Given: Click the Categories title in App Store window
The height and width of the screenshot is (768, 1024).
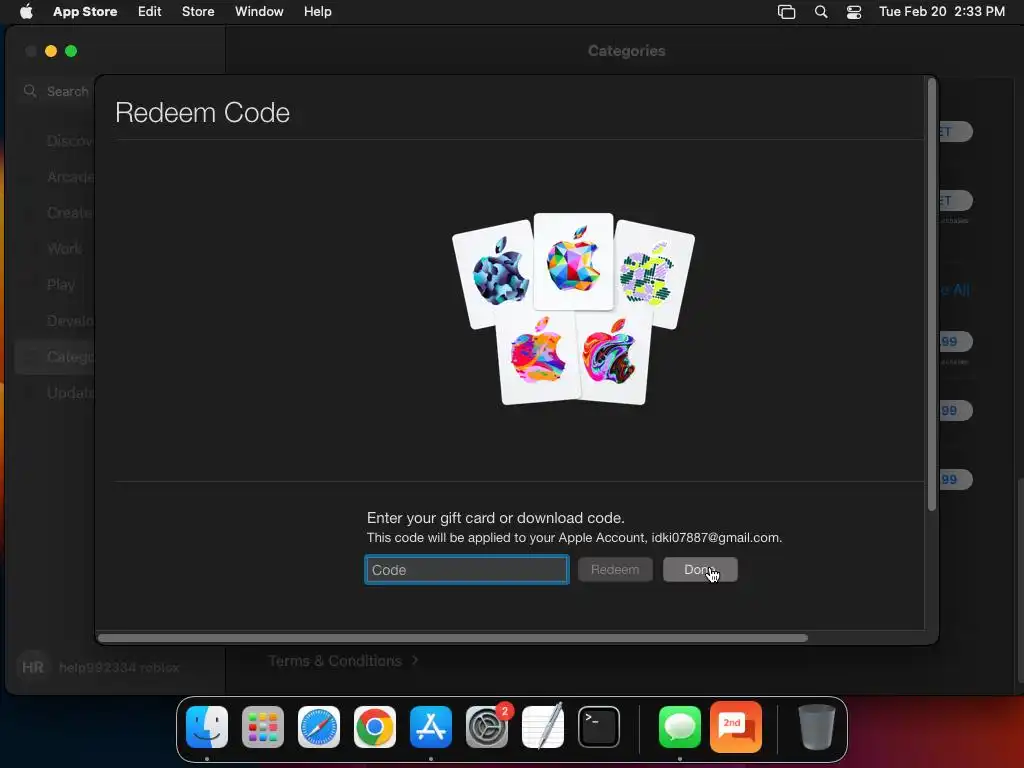Looking at the screenshot, I should pos(626,51).
